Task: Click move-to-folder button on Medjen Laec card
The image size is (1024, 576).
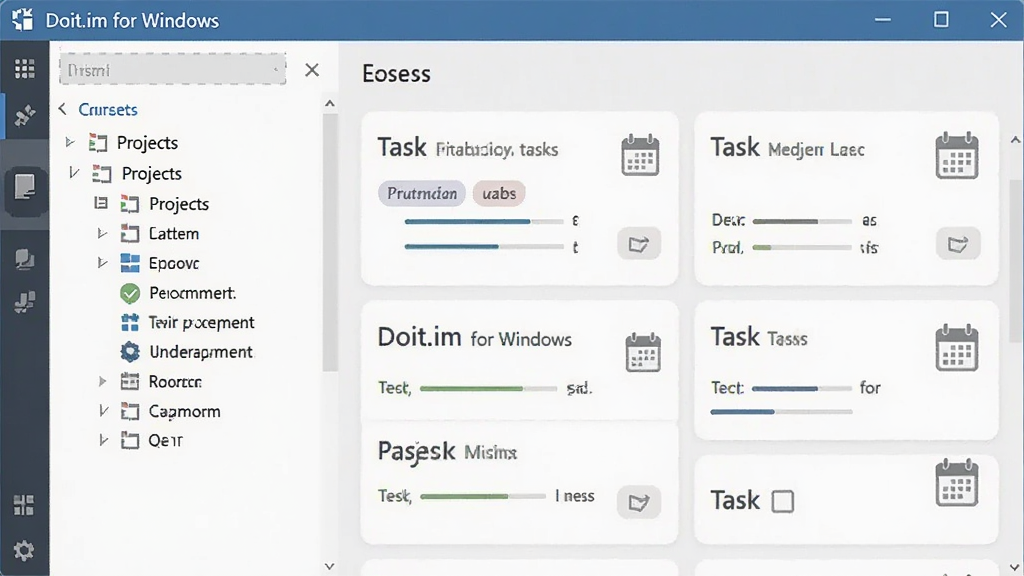Action: (958, 244)
